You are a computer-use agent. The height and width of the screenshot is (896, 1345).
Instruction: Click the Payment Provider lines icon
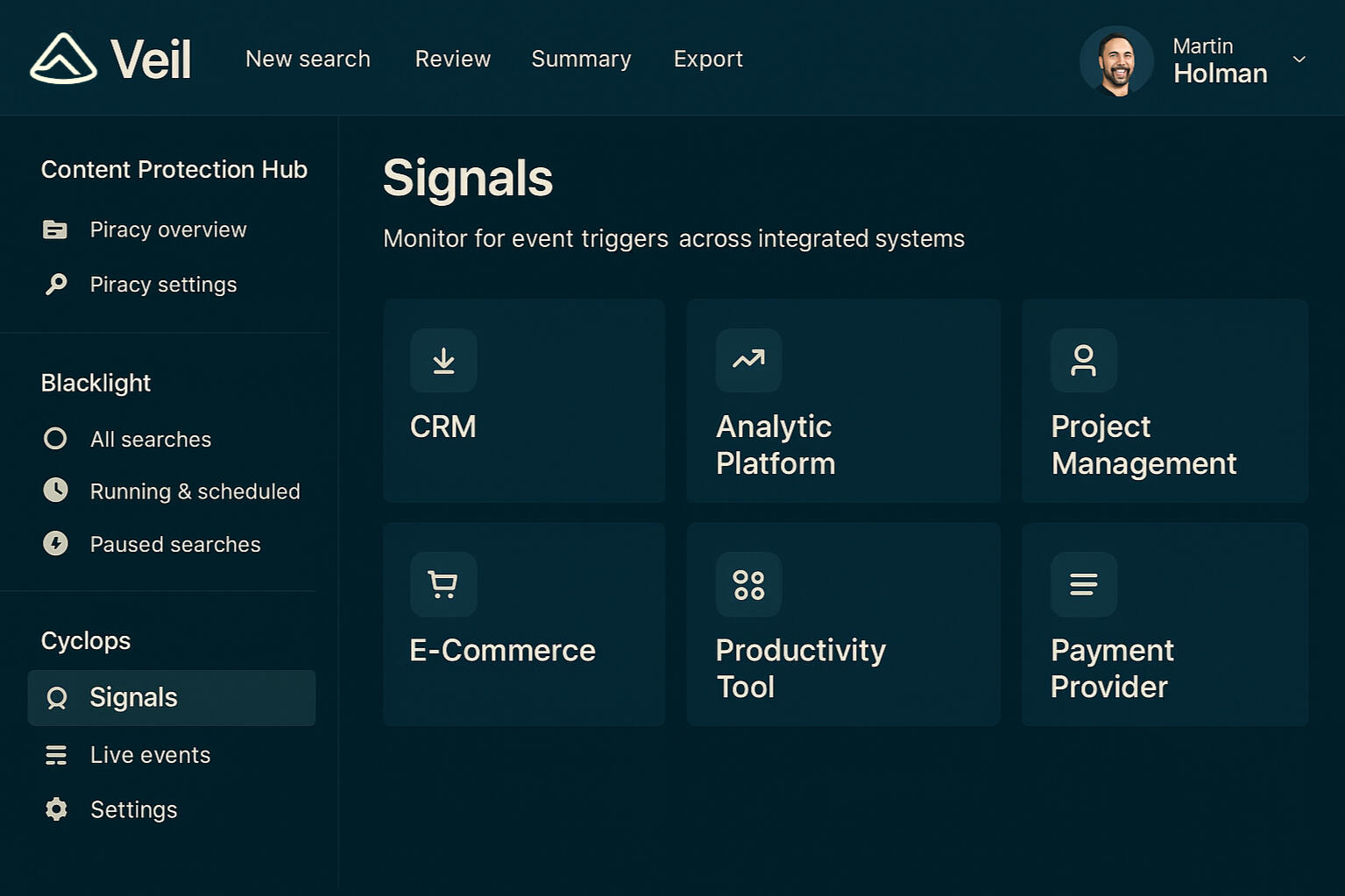point(1083,584)
